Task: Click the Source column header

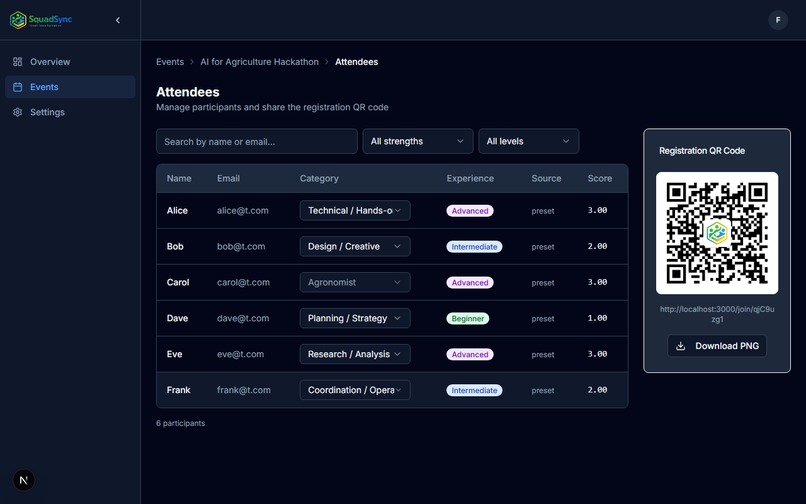Action: tap(546, 178)
